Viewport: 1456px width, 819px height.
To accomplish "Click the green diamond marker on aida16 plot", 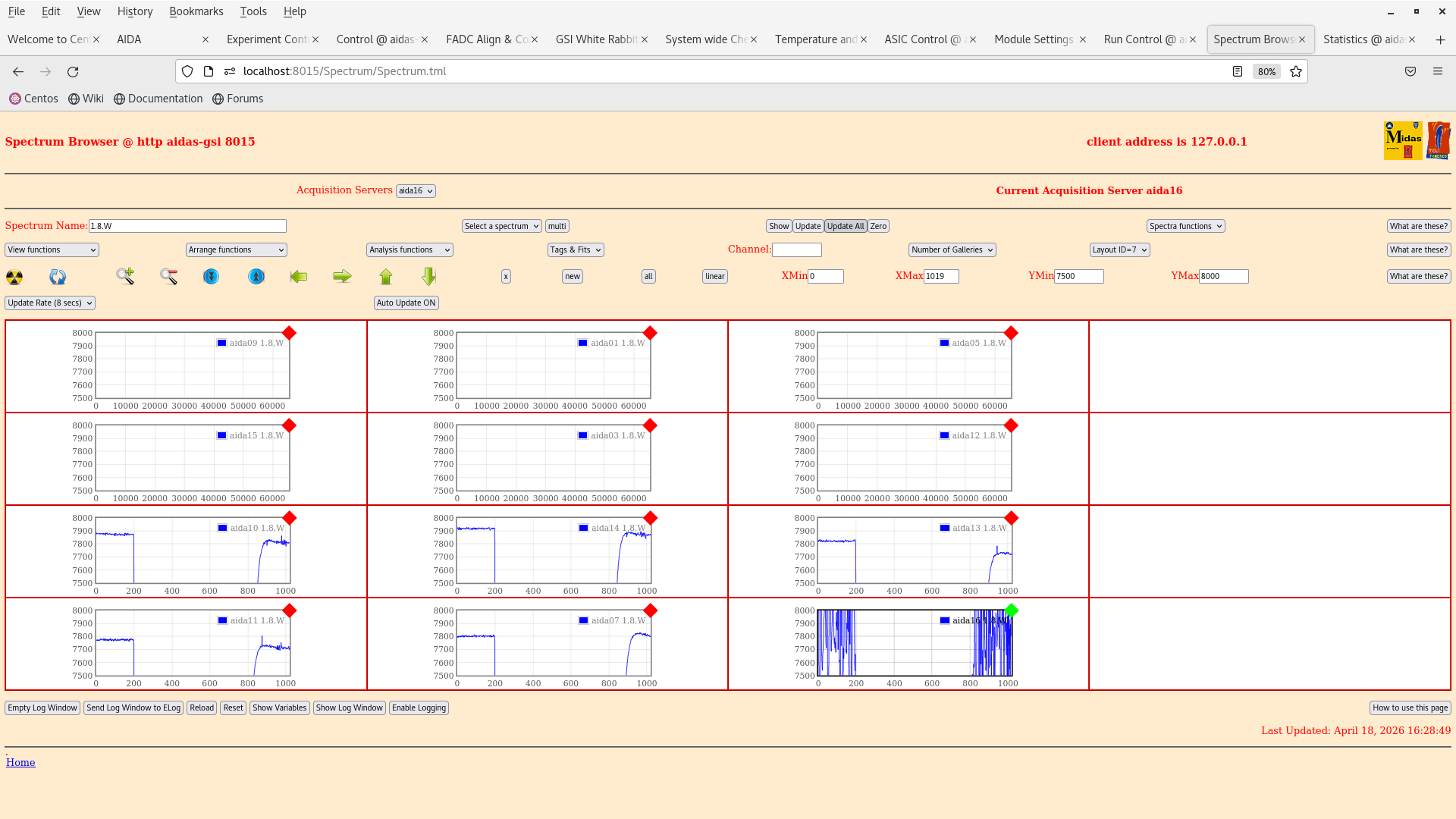I will click(1011, 610).
